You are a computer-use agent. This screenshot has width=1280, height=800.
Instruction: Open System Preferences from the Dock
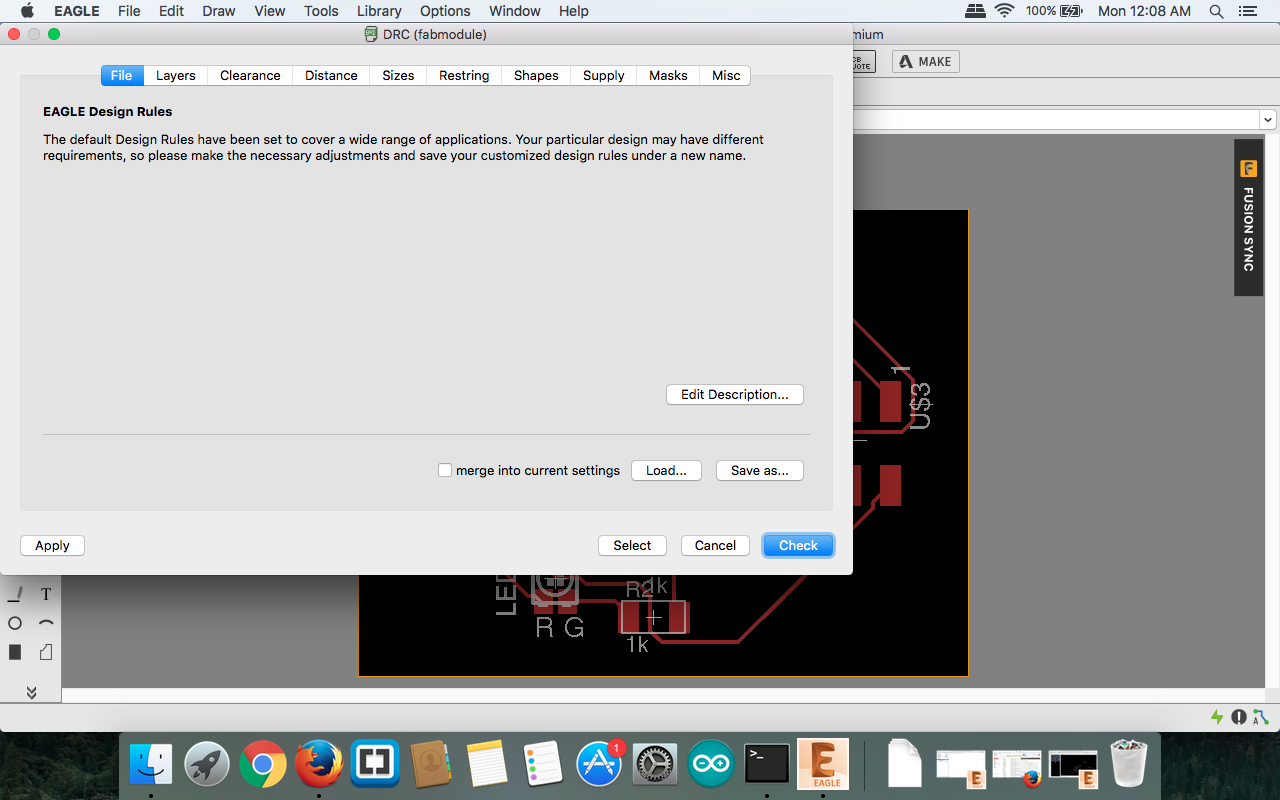656,765
